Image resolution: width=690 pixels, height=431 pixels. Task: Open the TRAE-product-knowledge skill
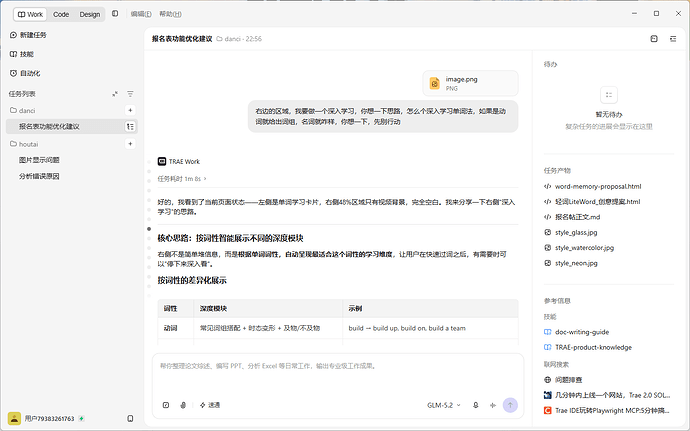pyautogui.click(x=588, y=347)
